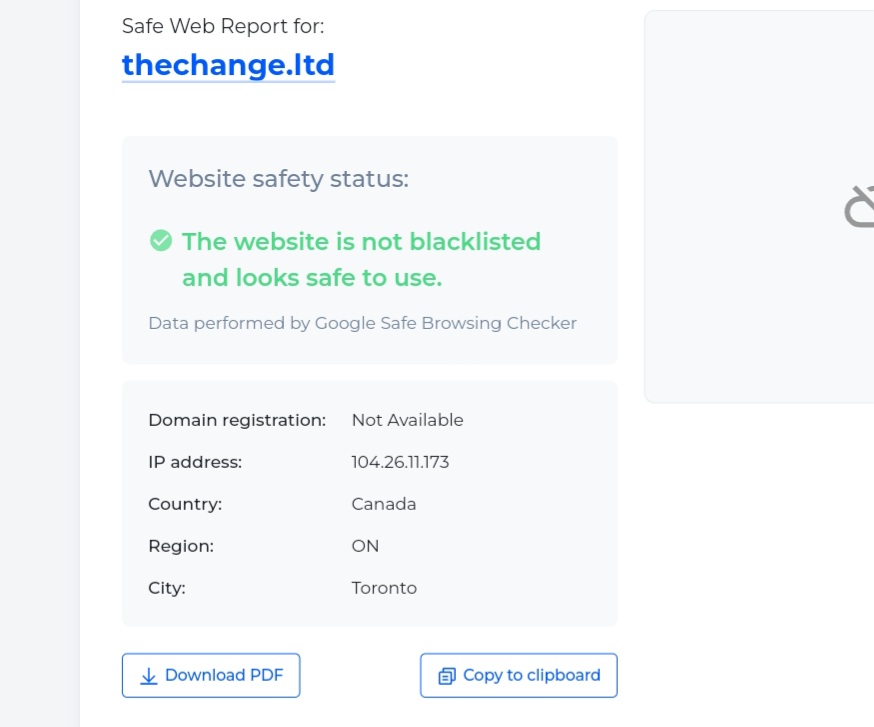Click the 'Safe Web Report for:' label
Screen dimensions: 874x727
click(x=223, y=26)
